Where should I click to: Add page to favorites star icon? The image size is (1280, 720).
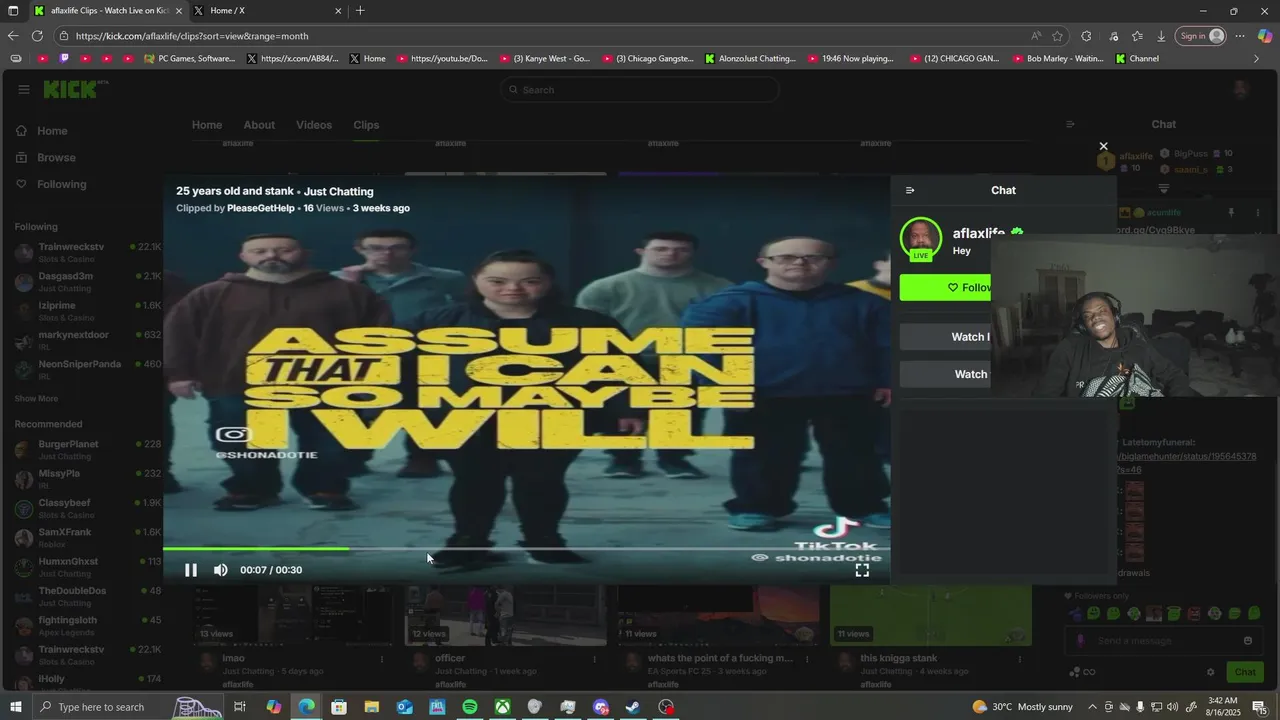(x=1058, y=36)
